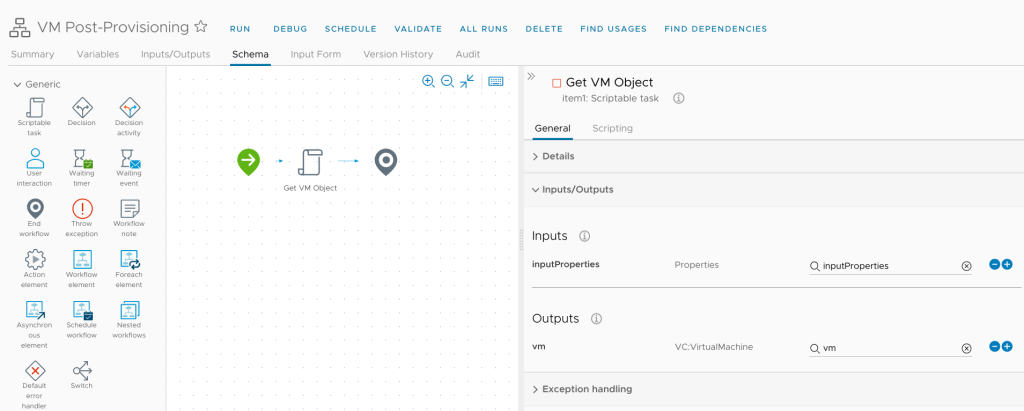Click the info icon beside Scriptable task
This screenshot has width=1024, height=411.
(679, 98)
